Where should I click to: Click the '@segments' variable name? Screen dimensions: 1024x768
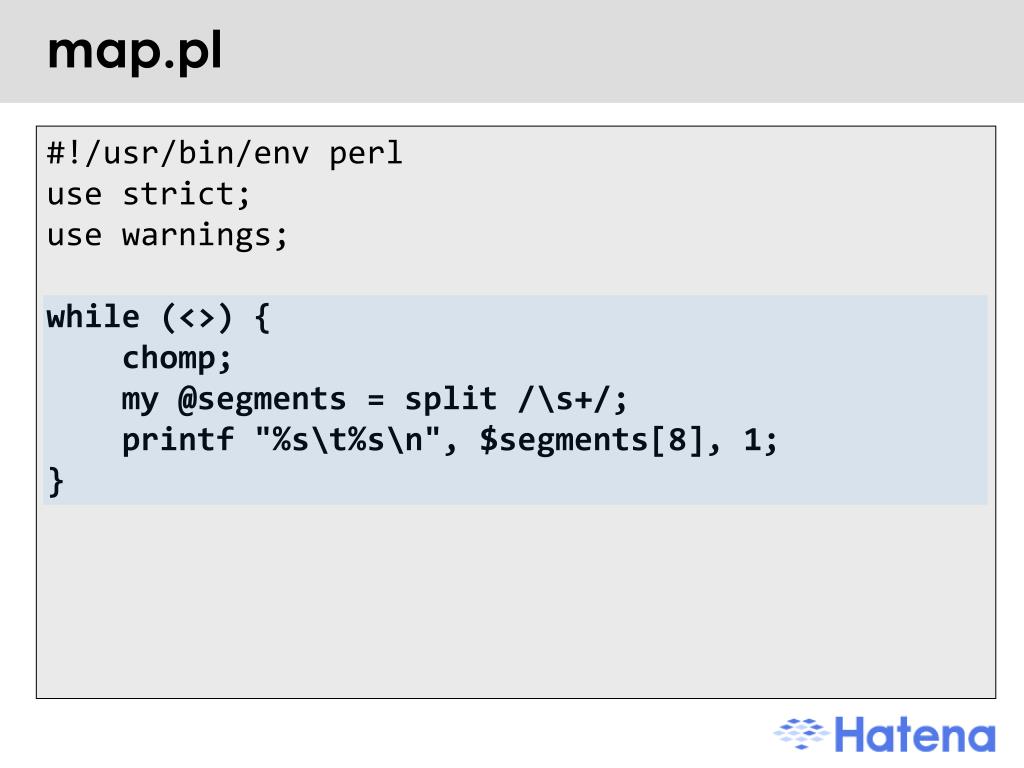coord(262,399)
